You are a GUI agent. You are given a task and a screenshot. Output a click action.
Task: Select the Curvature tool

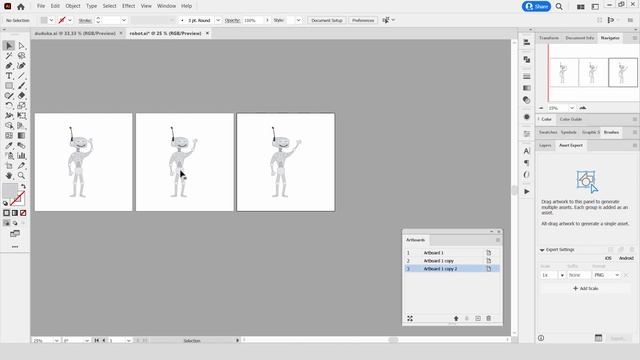(21, 66)
